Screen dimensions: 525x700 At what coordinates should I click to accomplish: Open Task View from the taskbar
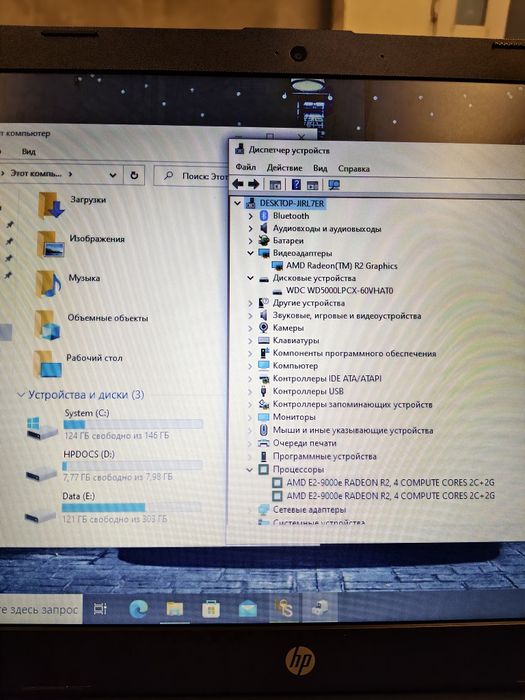(x=100, y=609)
